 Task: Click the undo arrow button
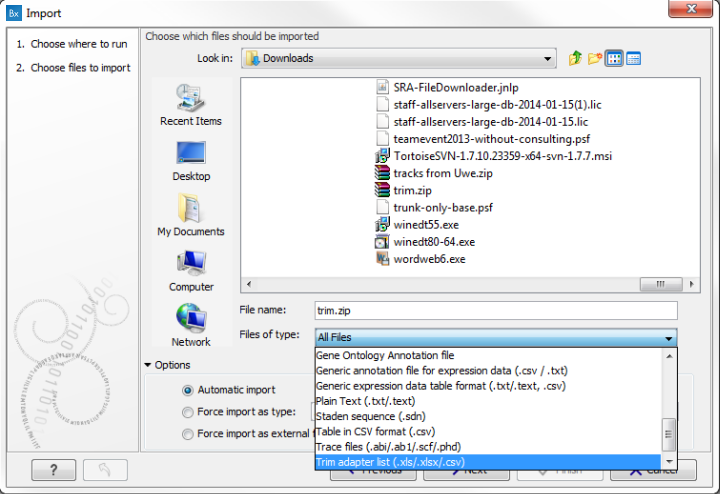click(x=105, y=470)
